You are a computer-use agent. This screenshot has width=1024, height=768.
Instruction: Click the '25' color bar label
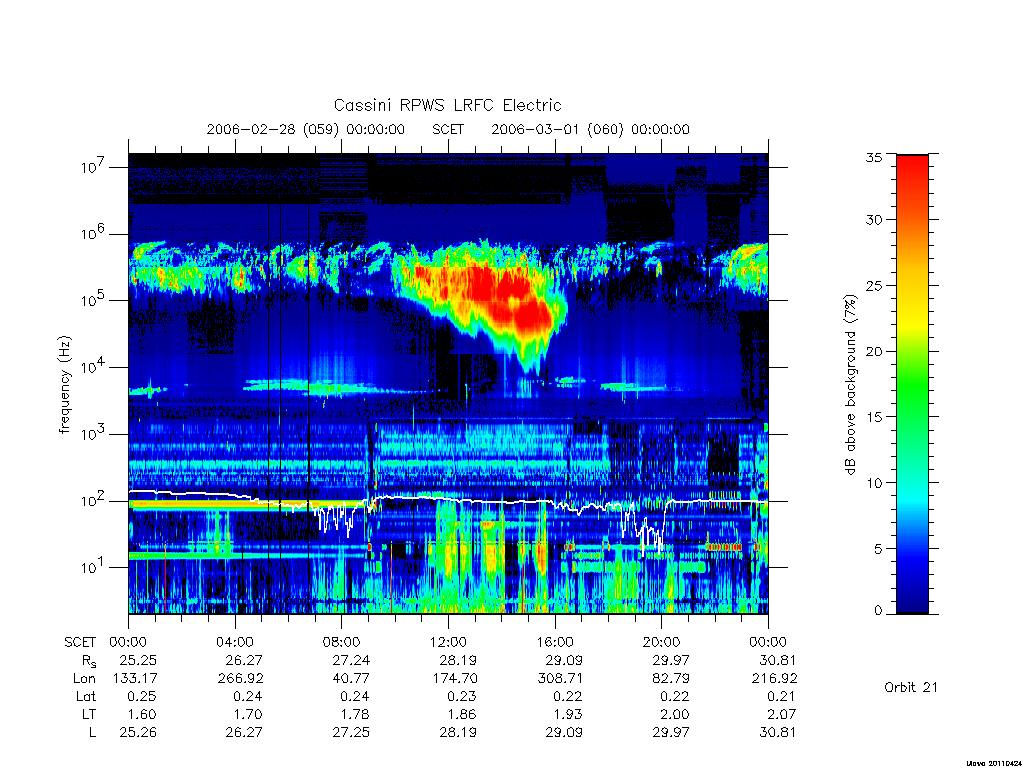(874, 285)
